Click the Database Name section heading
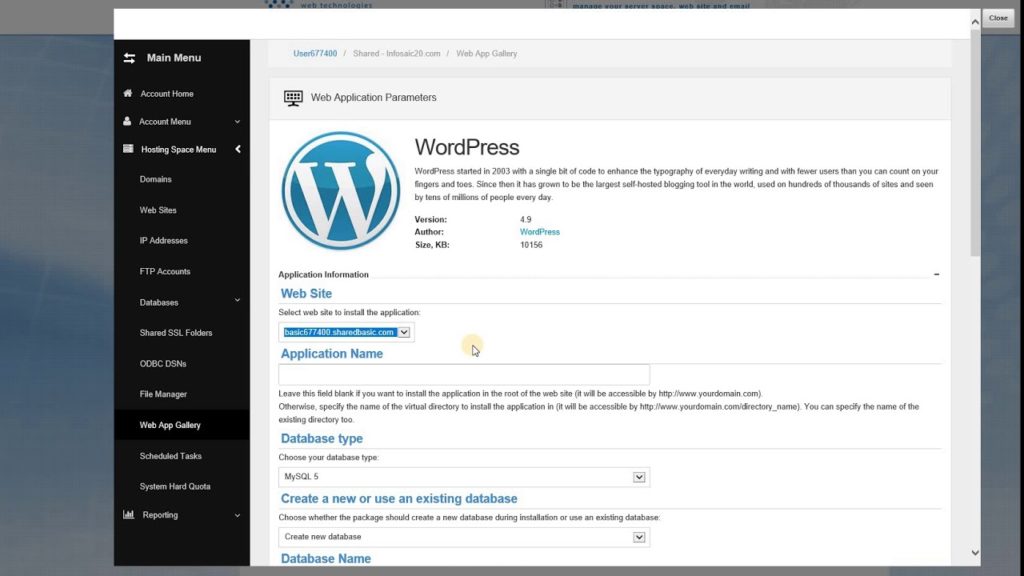The image size is (1024, 576). coord(325,558)
